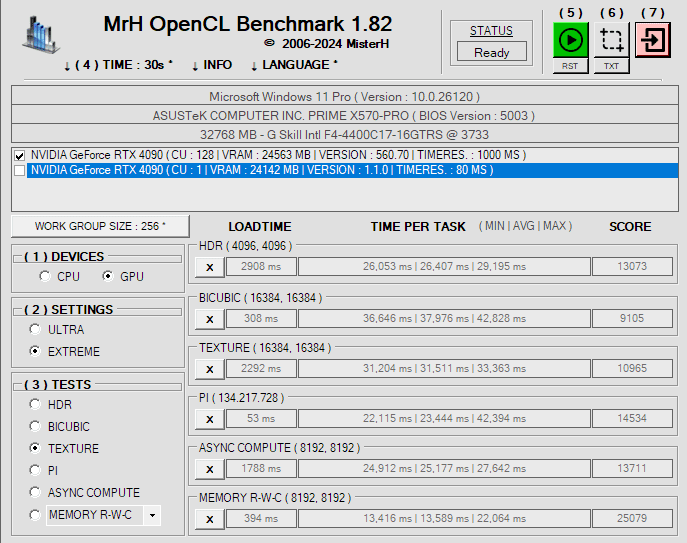Click the ASYNC COMPUTE loadtime field 1788 ms

coord(261,468)
